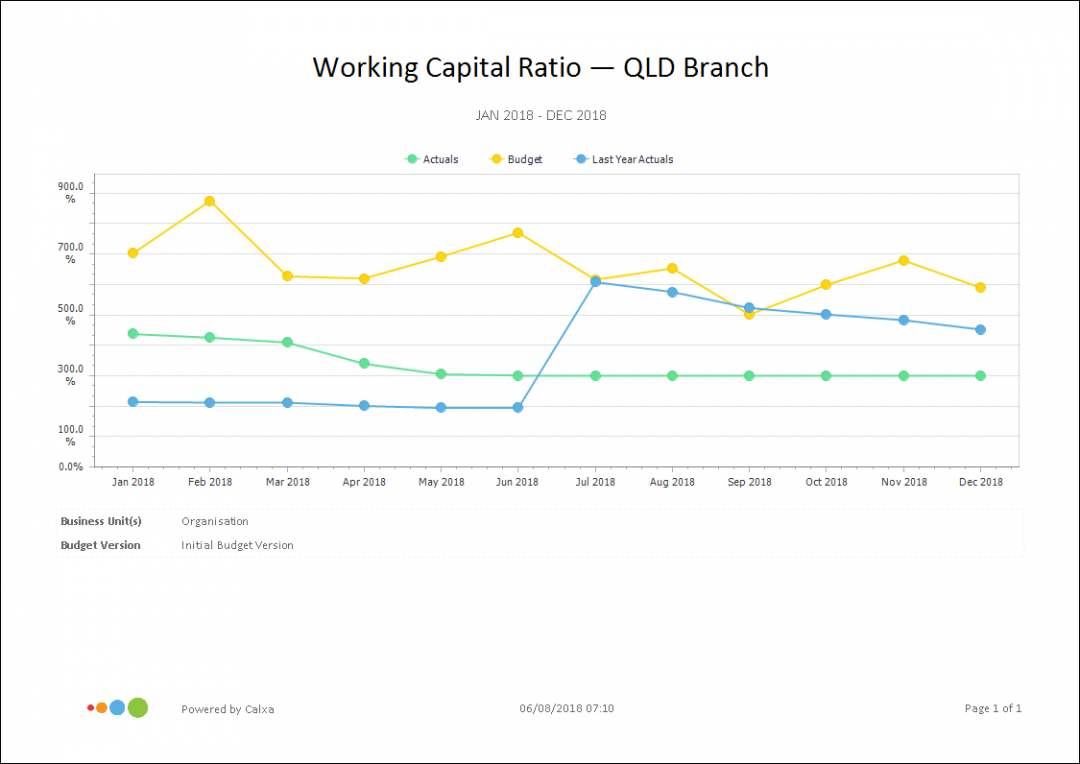
Task: Select Actuals data point for Apr 2018
Action: [364, 363]
